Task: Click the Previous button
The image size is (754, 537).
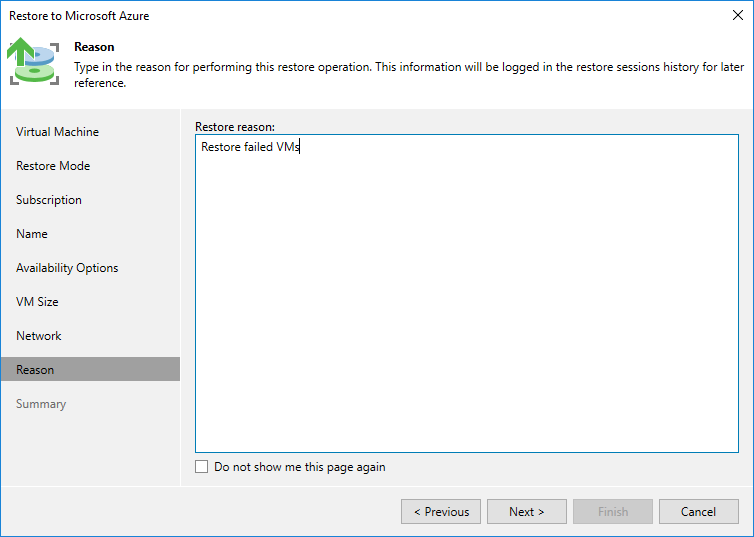Action: tap(441, 512)
